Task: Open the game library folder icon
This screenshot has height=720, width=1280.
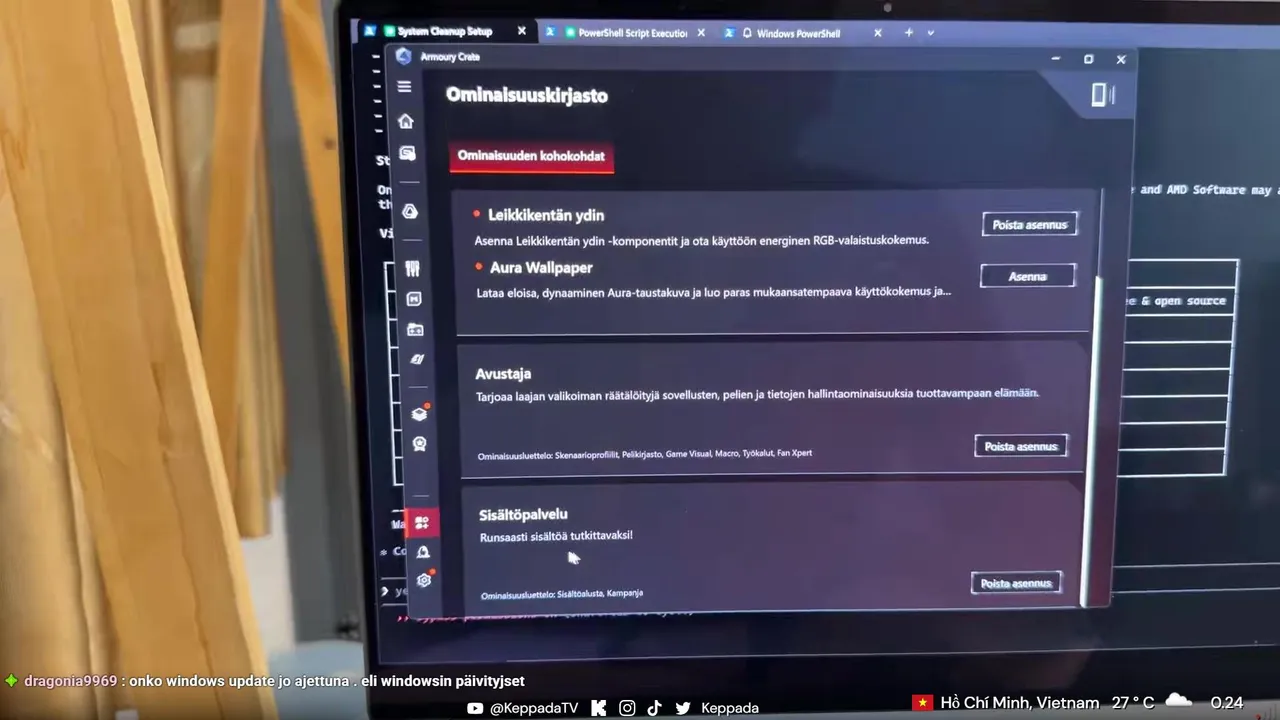Action: (415, 329)
